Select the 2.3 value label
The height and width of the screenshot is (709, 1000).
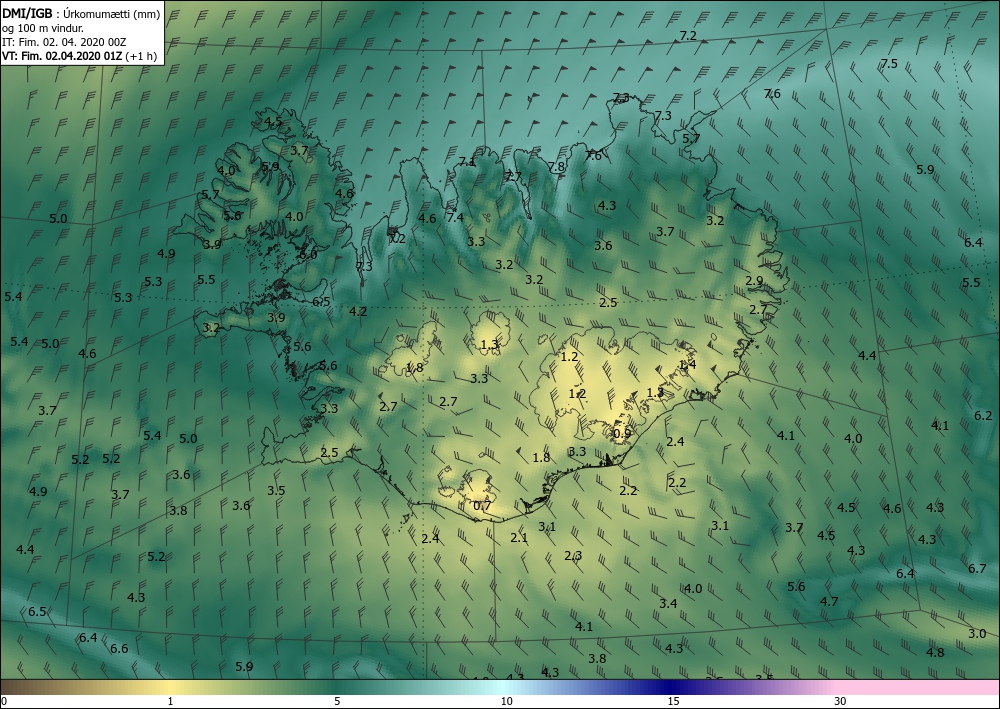[x=573, y=555]
